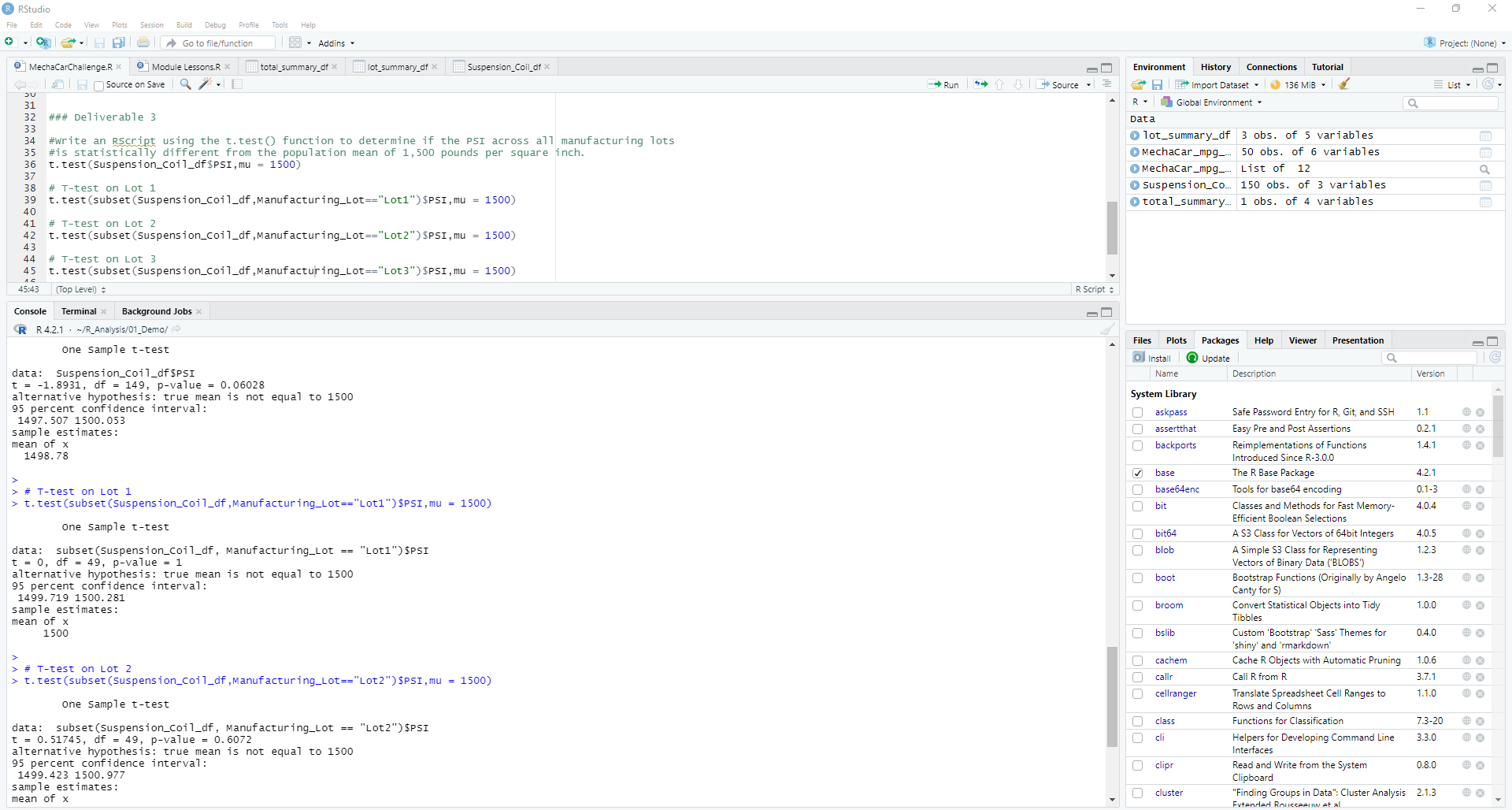Expand the lot_summary_df object details
This screenshot has height=810, width=1512.
click(x=1135, y=136)
